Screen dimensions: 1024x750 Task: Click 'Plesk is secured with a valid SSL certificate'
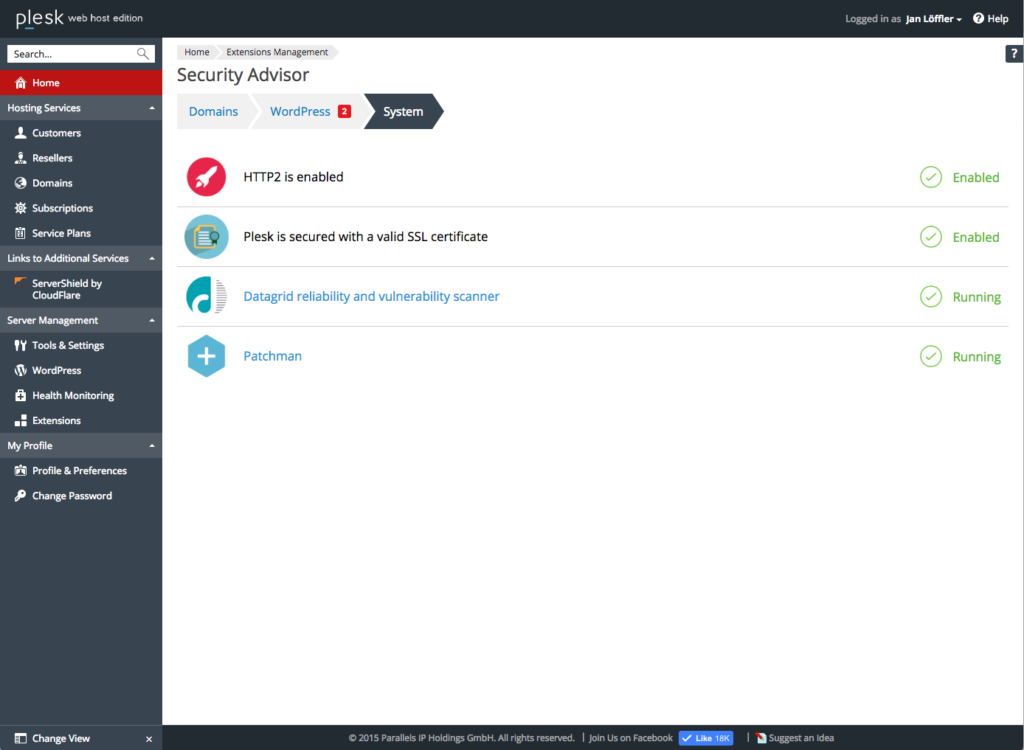click(x=366, y=236)
